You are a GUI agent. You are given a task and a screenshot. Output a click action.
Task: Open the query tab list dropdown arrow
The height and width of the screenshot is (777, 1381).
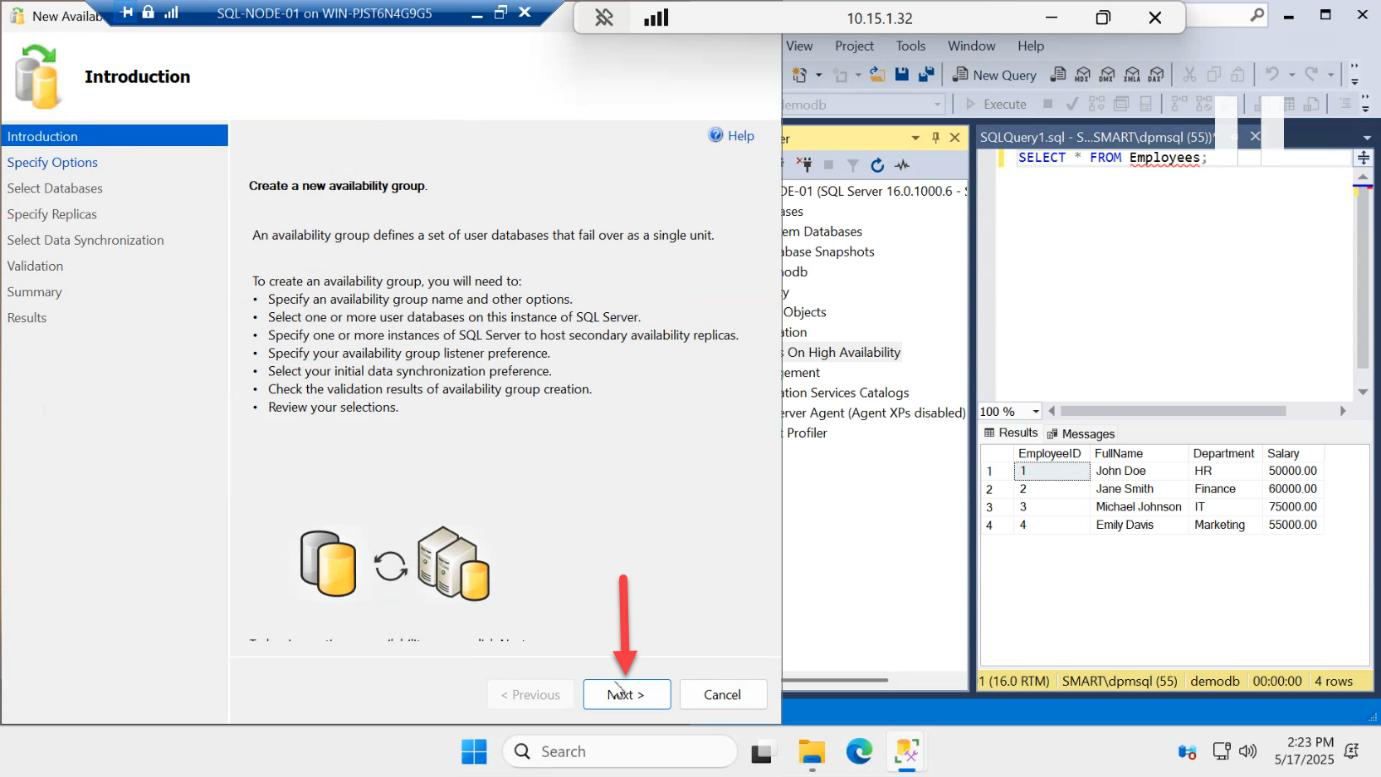[1366, 138]
